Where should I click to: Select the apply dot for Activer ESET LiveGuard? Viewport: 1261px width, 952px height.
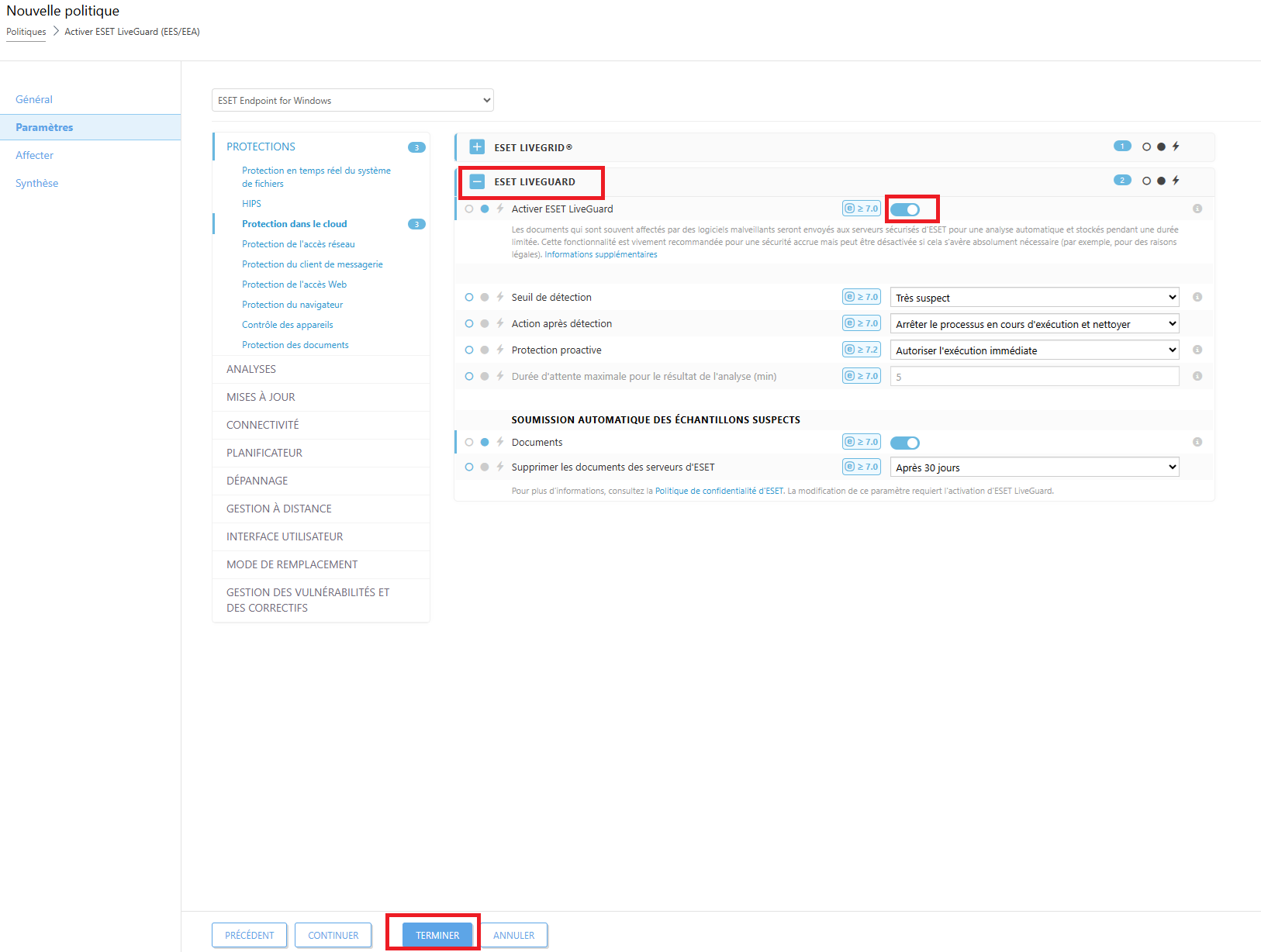[485, 209]
